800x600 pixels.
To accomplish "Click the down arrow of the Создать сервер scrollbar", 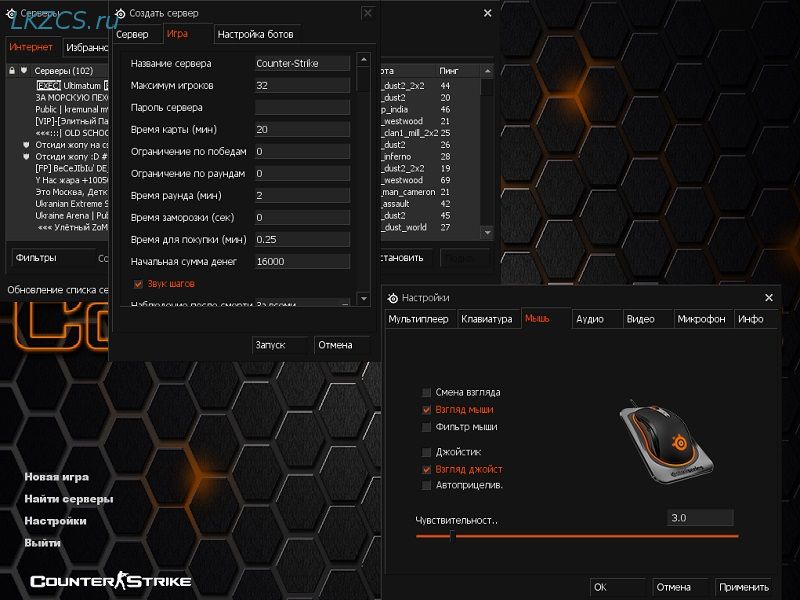I will tap(364, 298).
